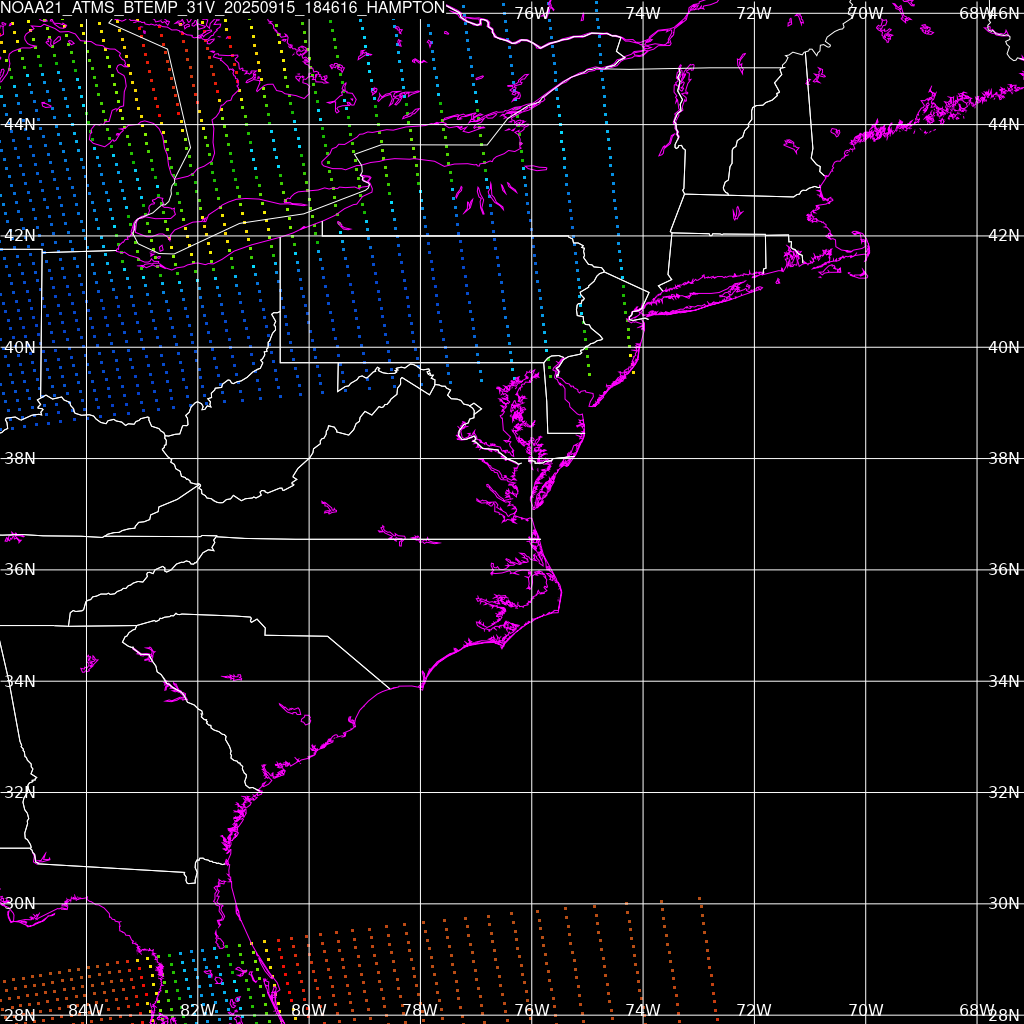Click the 72W label along bottom edge
The height and width of the screenshot is (1024, 1024).
click(x=754, y=1010)
